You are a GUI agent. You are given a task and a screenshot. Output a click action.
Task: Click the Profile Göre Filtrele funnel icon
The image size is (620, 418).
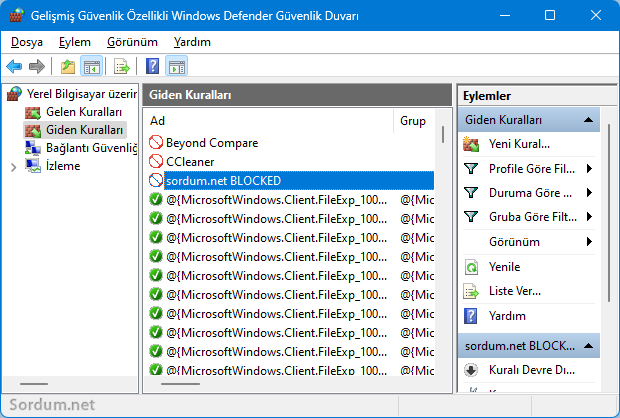[x=471, y=169]
